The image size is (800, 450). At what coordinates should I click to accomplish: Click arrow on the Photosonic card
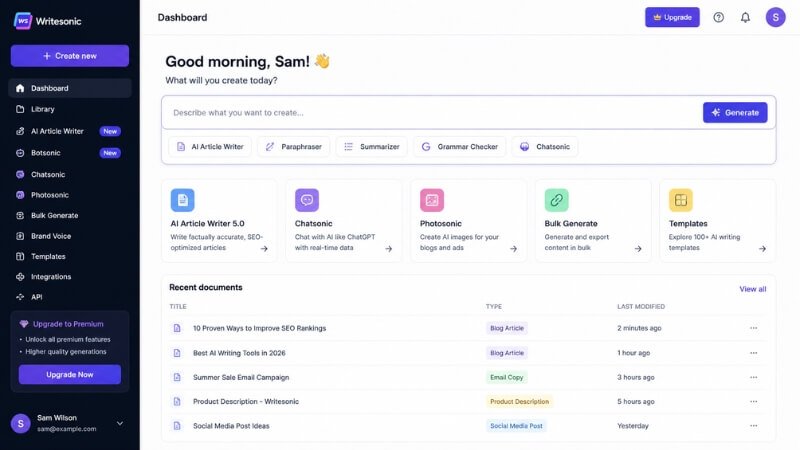(513, 248)
